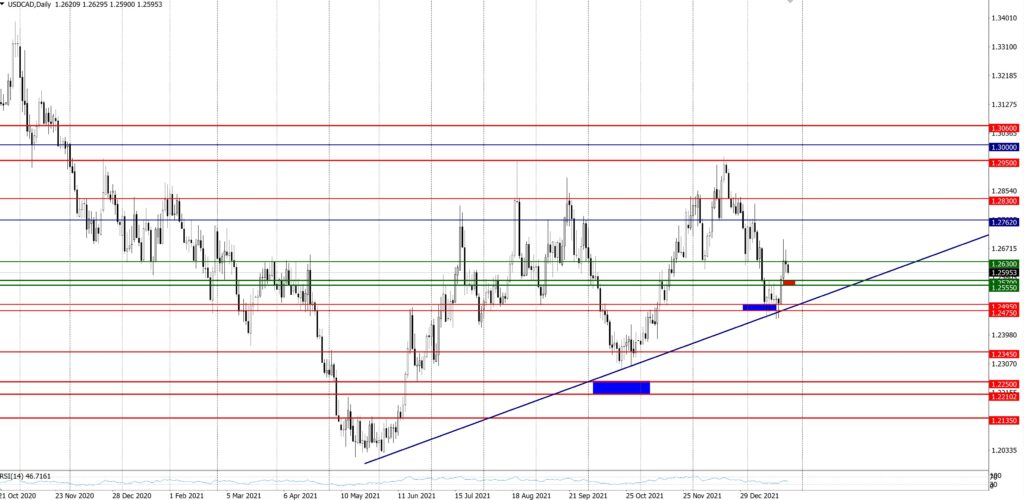Click the chart shift marker at top
The image size is (1024, 500).
(792, 3)
